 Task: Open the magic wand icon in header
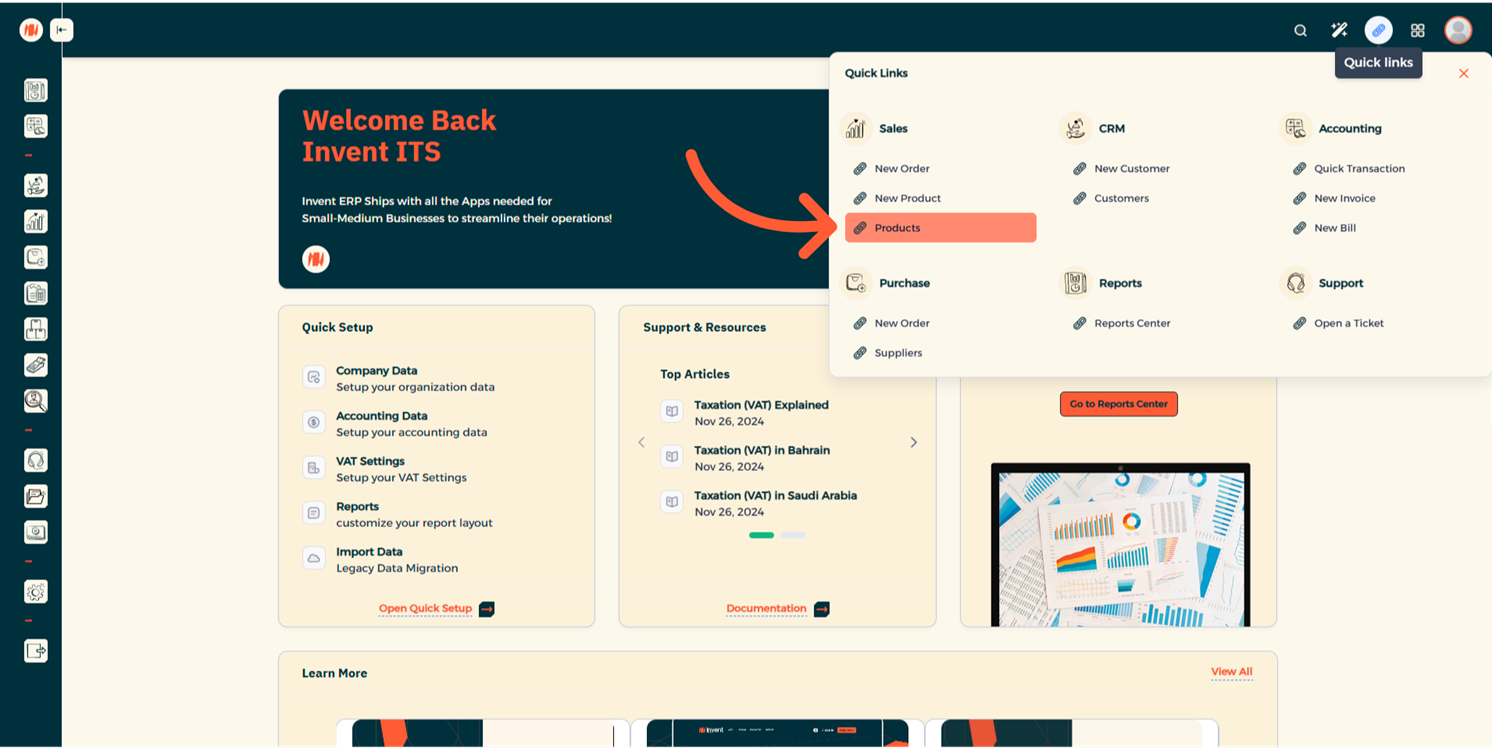pos(1339,31)
